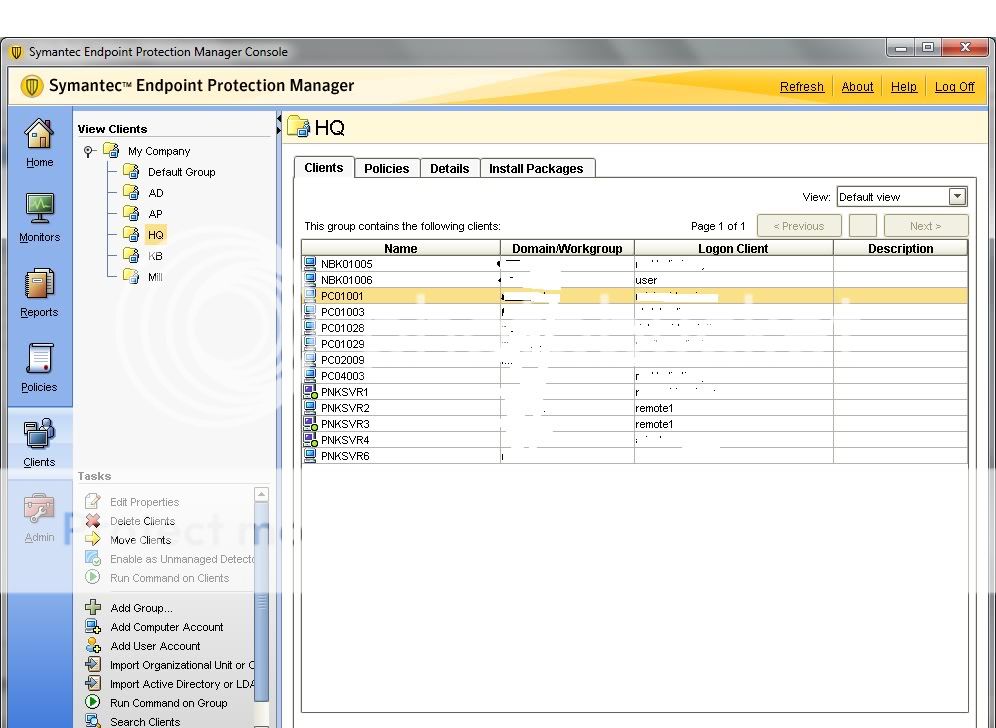
Task: Click the Log Off link
Action: click(954, 86)
